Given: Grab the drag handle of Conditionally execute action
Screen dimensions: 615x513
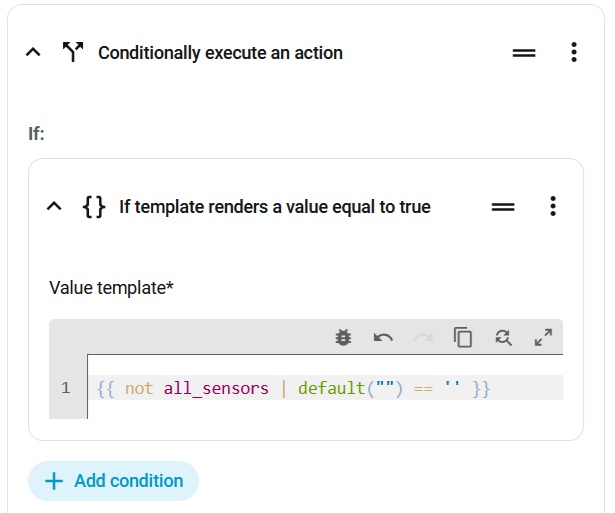Looking at the screenshot, I should [x=524, y=53].
